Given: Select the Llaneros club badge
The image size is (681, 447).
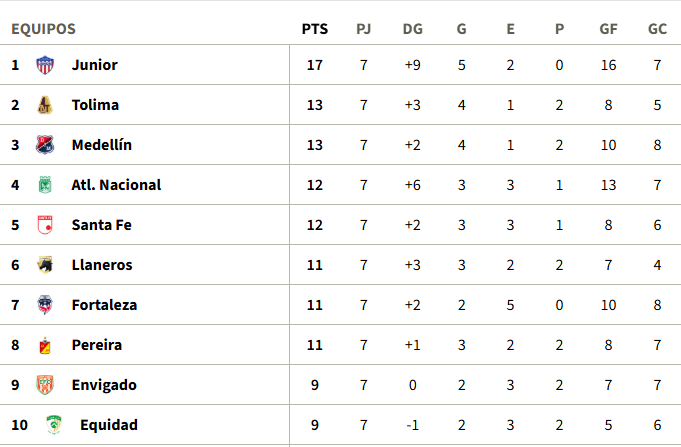Looking at the screenshot, I should [45, 265].
